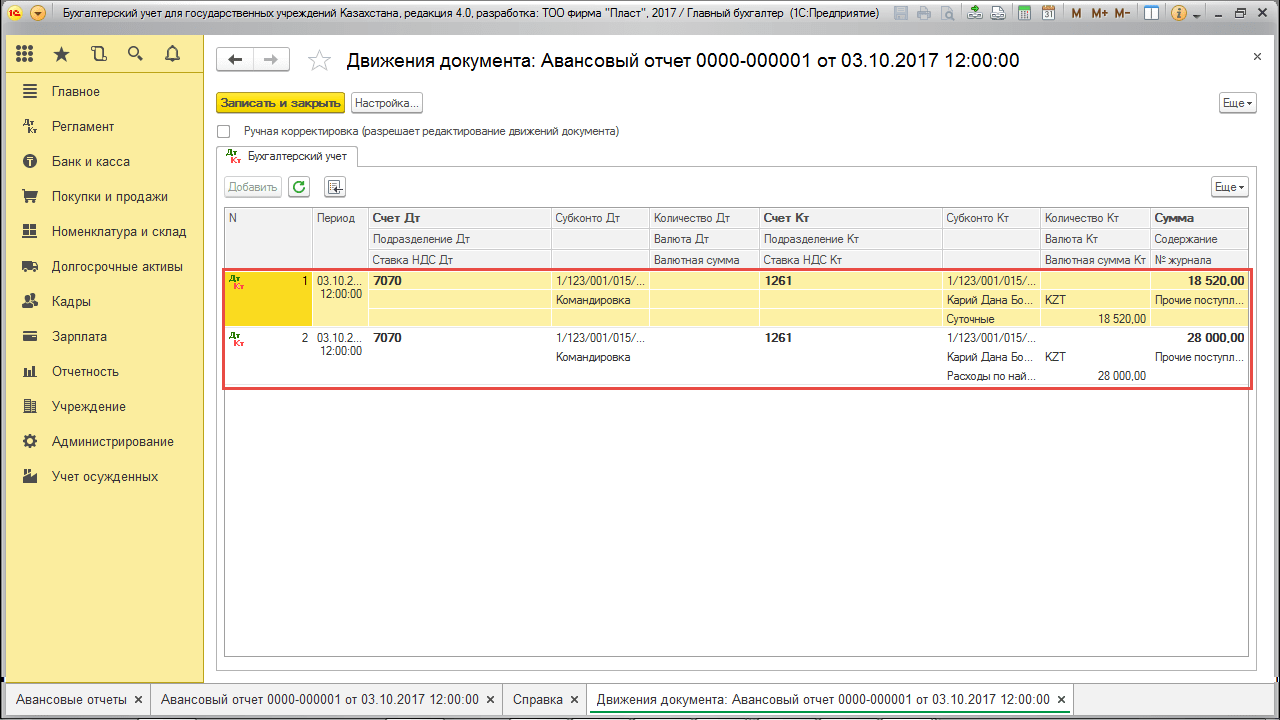Open the history icon in the top panel
Viewport: 1280px width, 720px height.
[98, 54]
